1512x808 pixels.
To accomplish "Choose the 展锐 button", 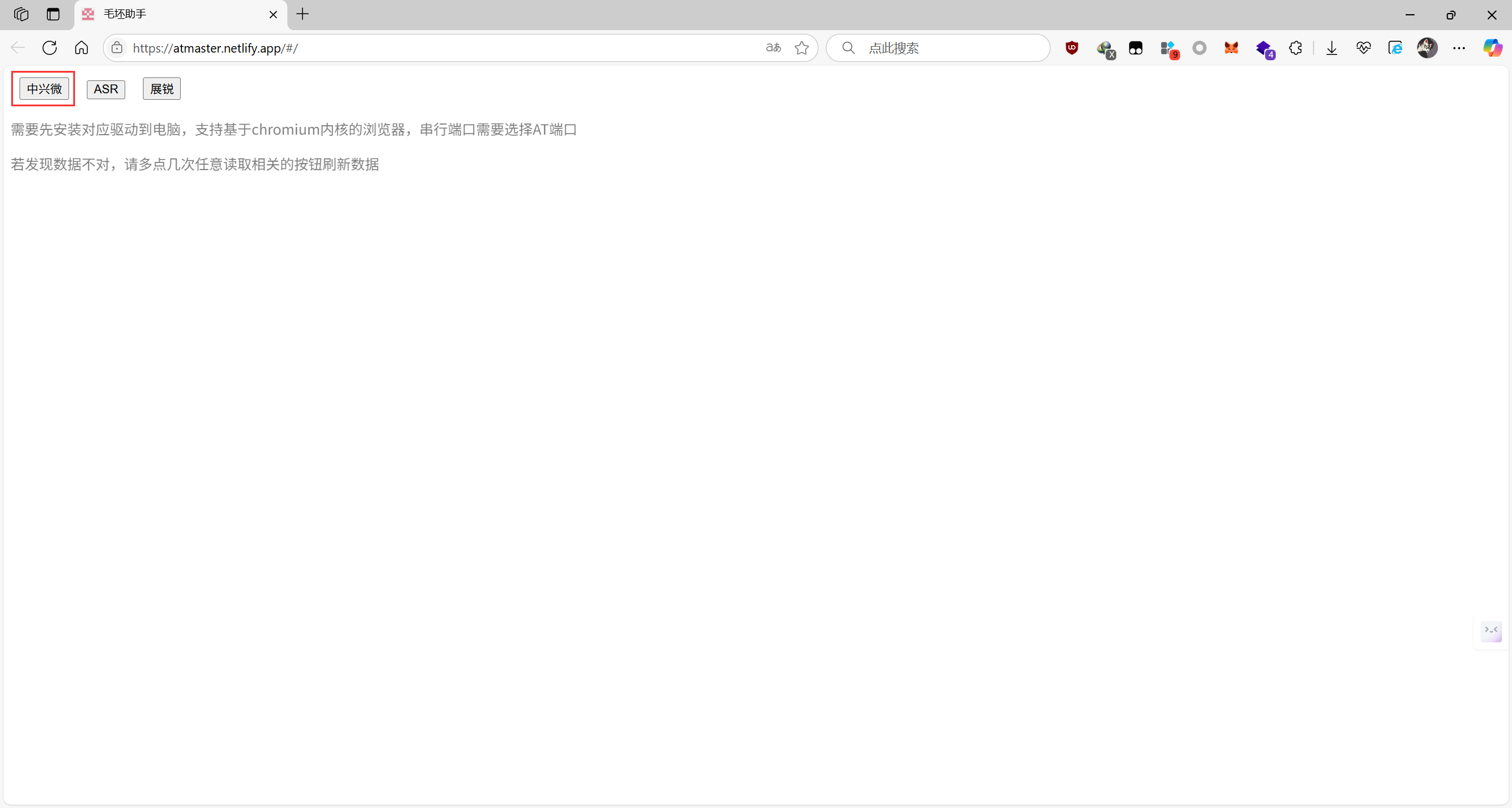I will 162,89.
